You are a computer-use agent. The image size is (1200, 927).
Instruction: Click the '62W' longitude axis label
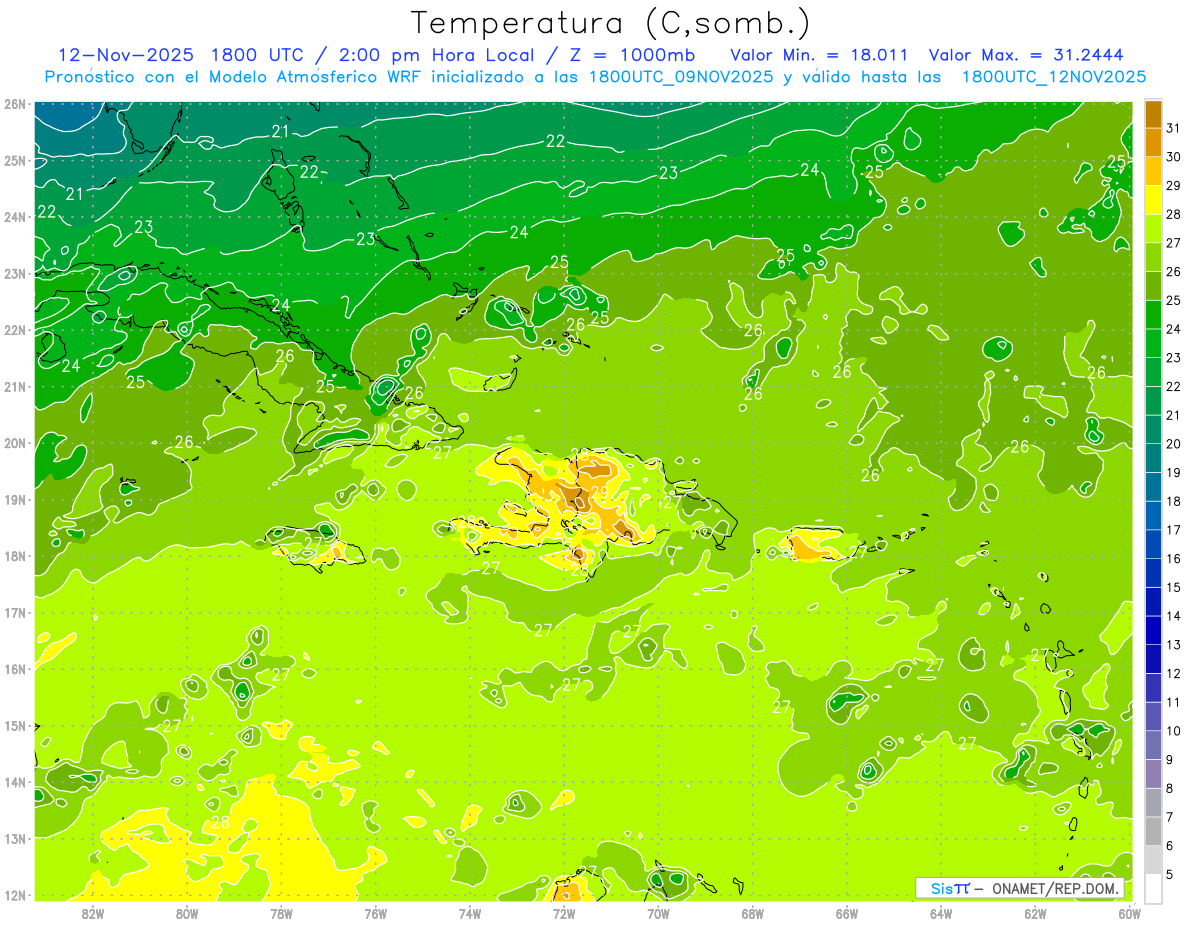click(x=1035, y=913)
